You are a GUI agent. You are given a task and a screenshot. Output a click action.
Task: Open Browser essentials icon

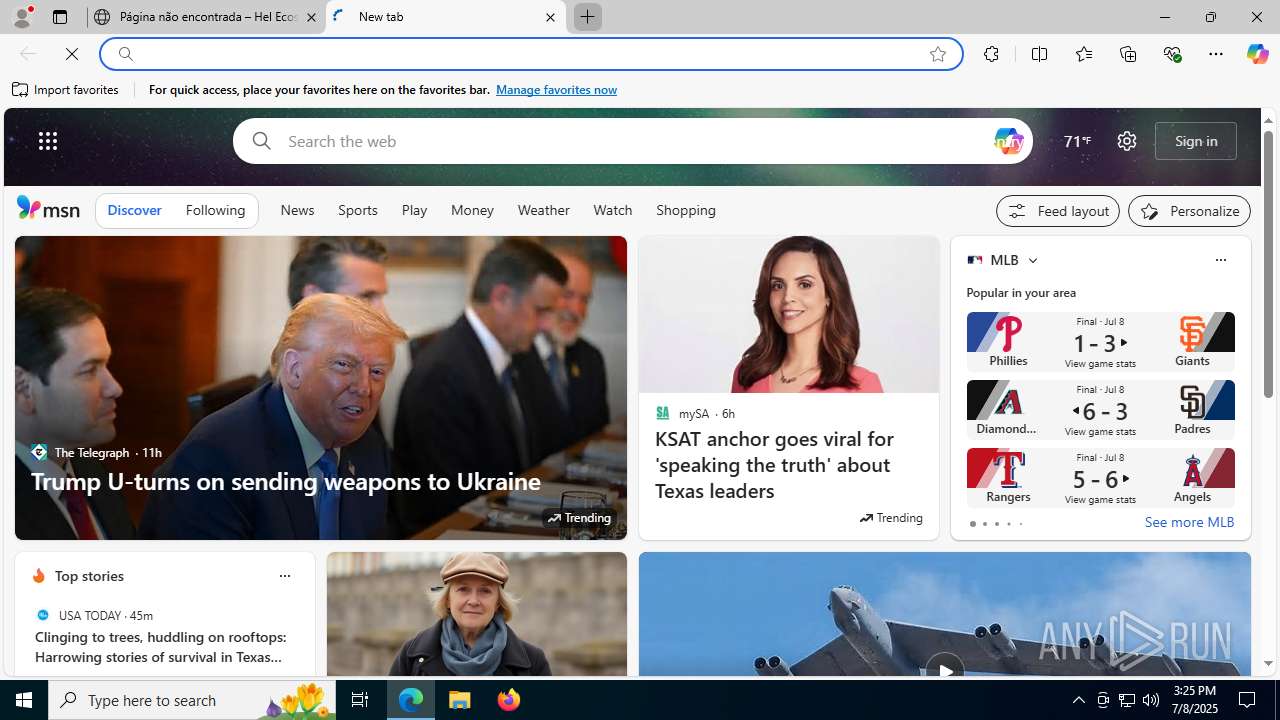pyautogui.click(x=1172, y=54)
